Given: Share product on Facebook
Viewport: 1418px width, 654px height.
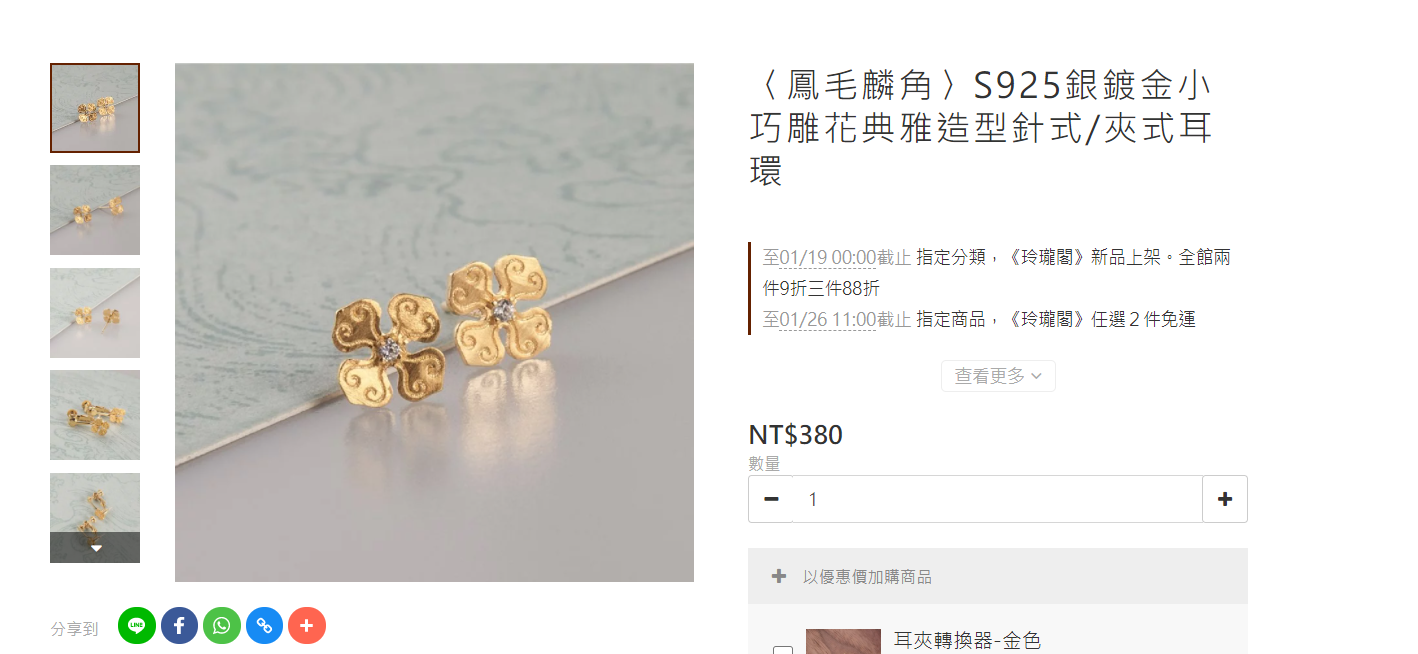Looking at the screenshot, I should click(179, 626).
